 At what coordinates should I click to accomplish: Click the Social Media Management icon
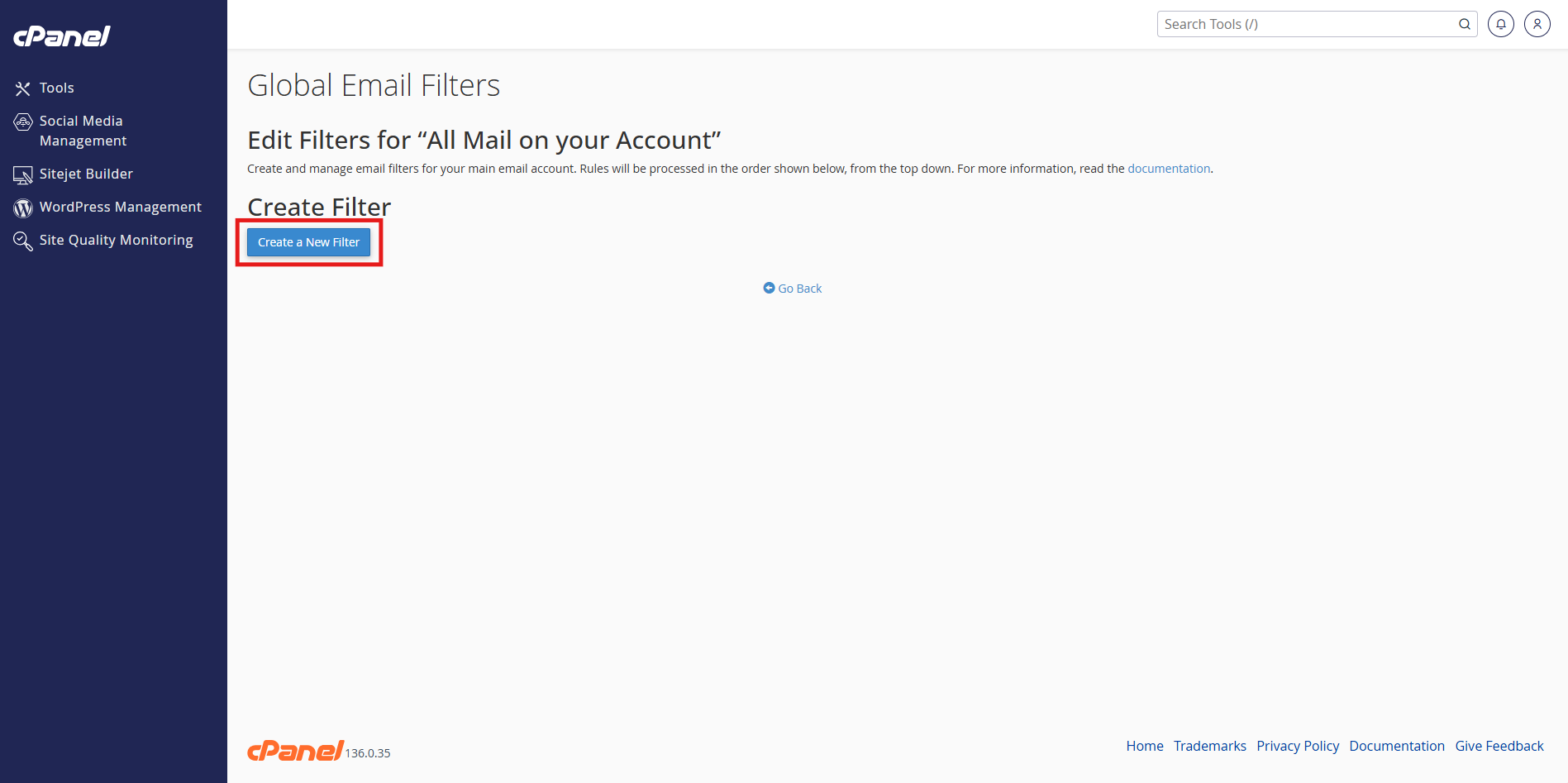point(23,122)
